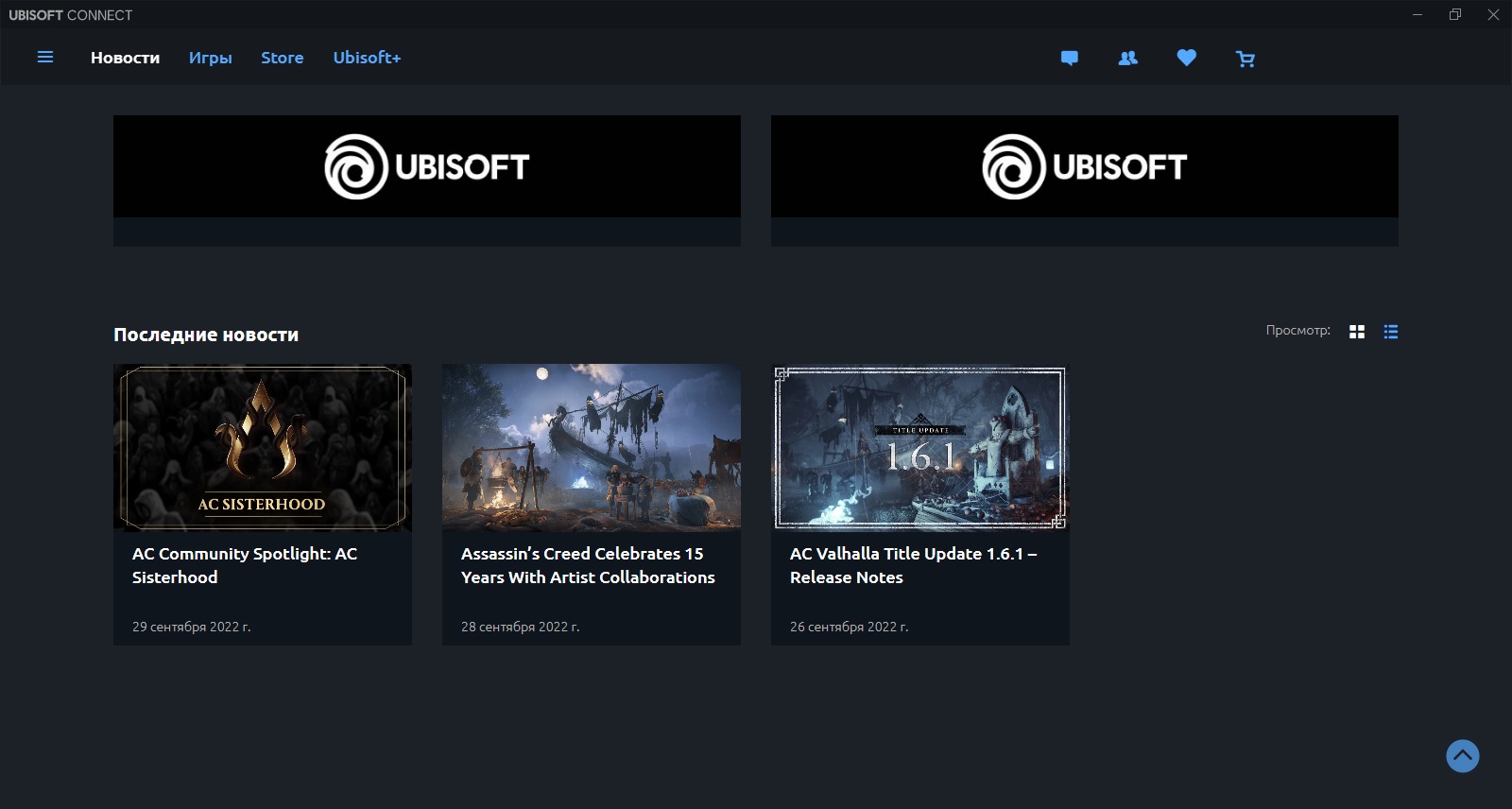Click the scroll-to-top arrow button
The image size is (1512, 809).
click(x=1463, y=756)
